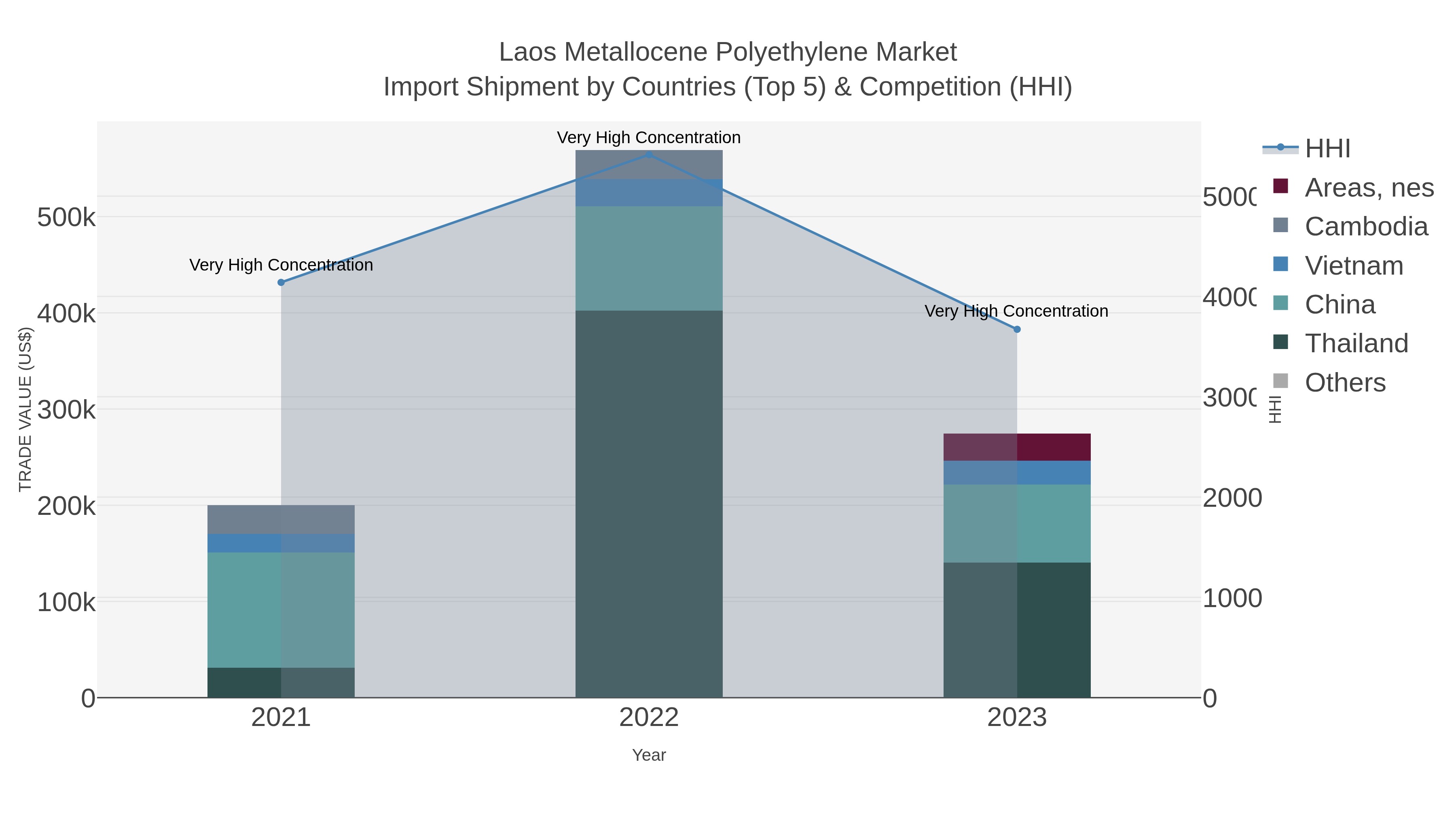The width and height of the screenshot is (1456, 819).
Task: Click the 2021 China bar segment
Action: pyautogui.click(x=281, y=610)
